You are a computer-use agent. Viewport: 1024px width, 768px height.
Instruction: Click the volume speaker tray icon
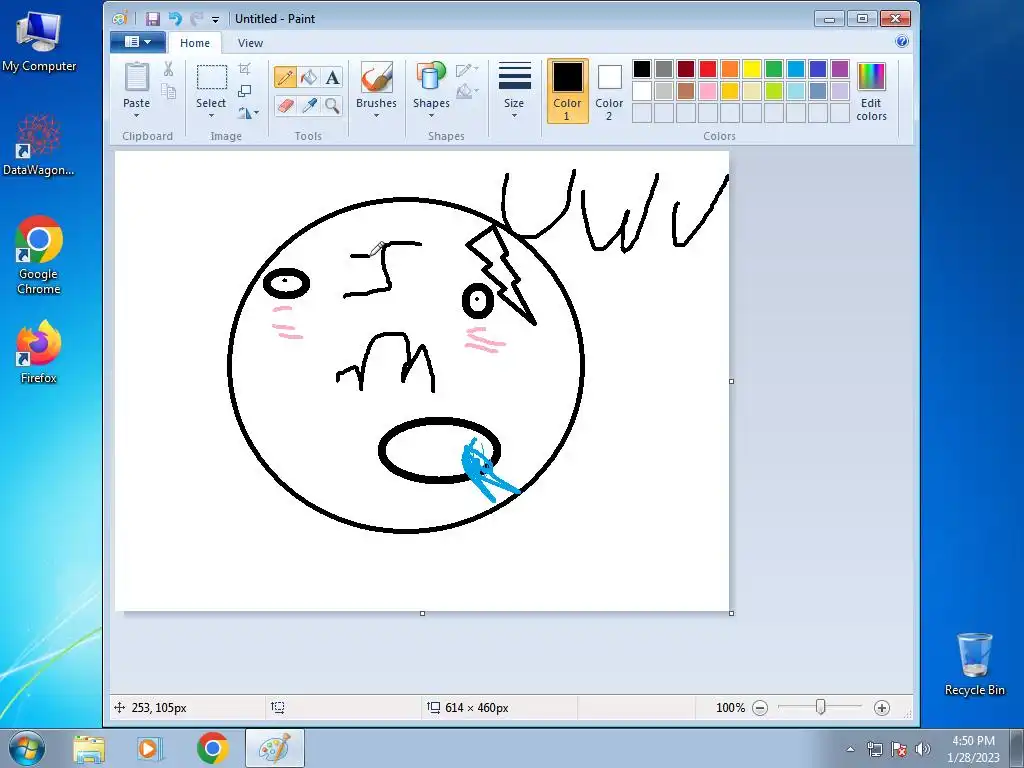[x=923, y=749]
